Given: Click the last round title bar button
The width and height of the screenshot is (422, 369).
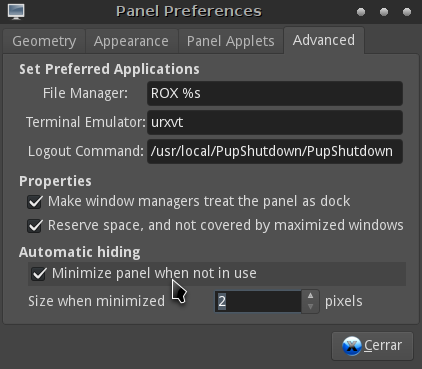Looking at the screenshot, I should point(407,12).
